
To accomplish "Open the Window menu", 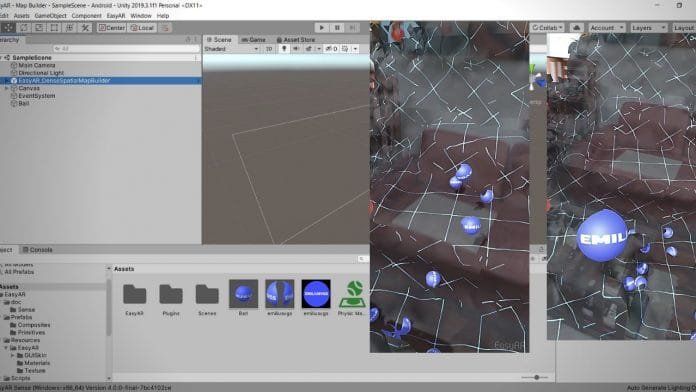I will click(141, 16).
